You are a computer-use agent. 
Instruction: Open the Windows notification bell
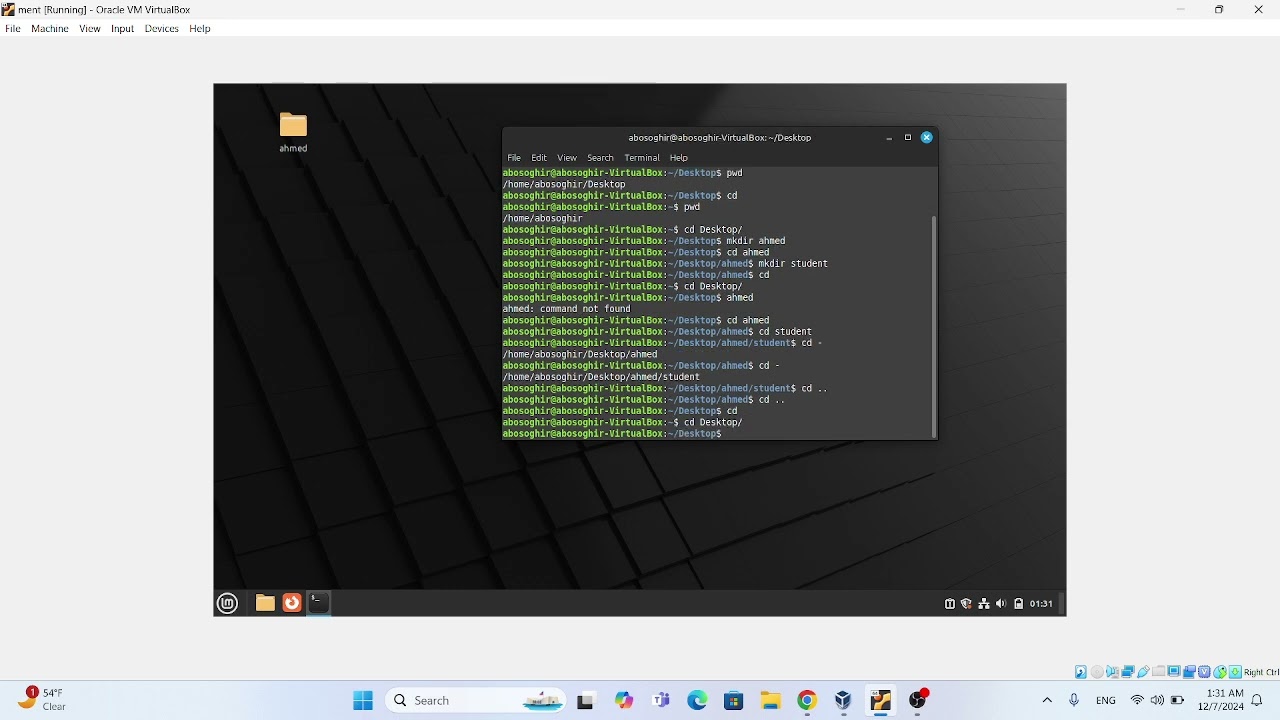1258,701
